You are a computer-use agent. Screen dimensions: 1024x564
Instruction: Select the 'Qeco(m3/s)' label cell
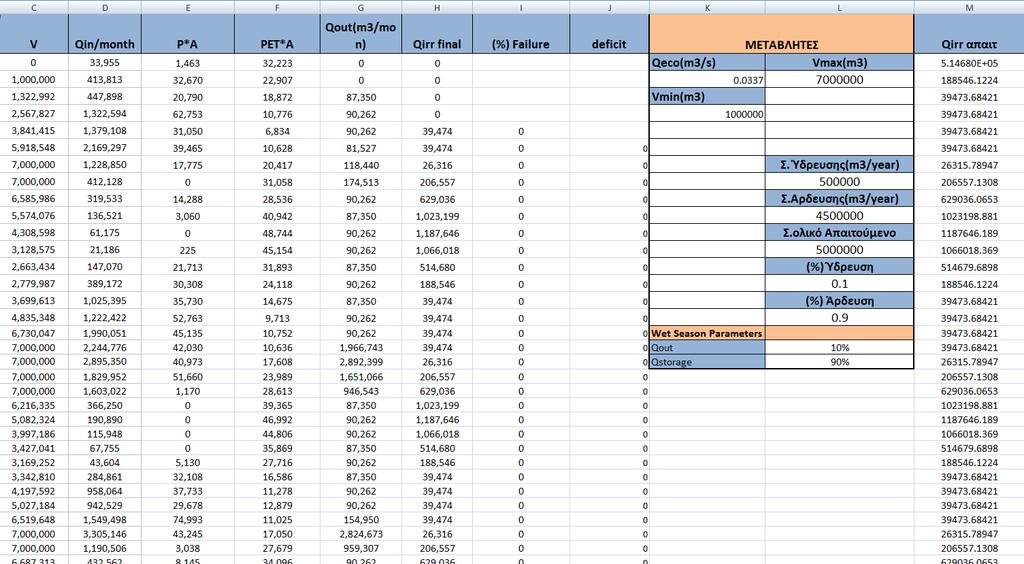(x=707, y=63)
